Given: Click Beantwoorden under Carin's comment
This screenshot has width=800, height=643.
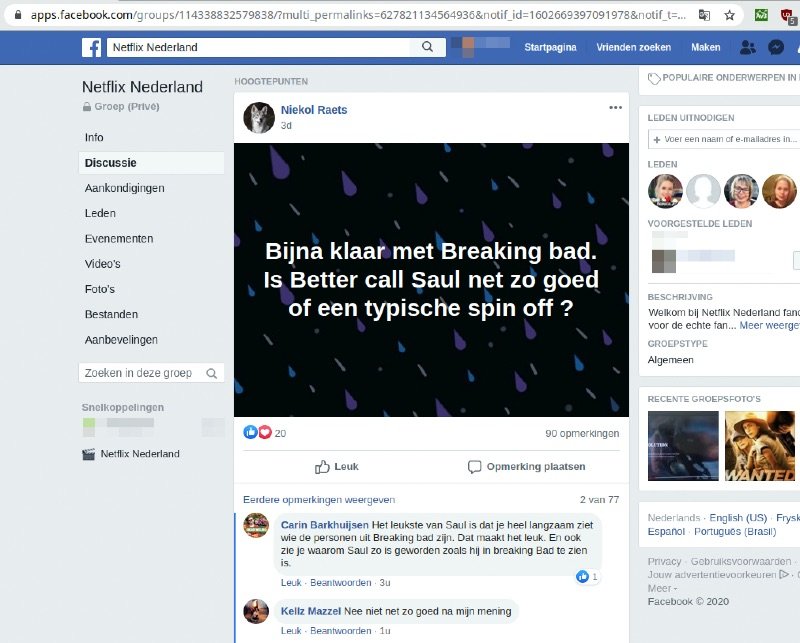Looking at the screenshot, I should pyautogui.click(x=341, y=583).
